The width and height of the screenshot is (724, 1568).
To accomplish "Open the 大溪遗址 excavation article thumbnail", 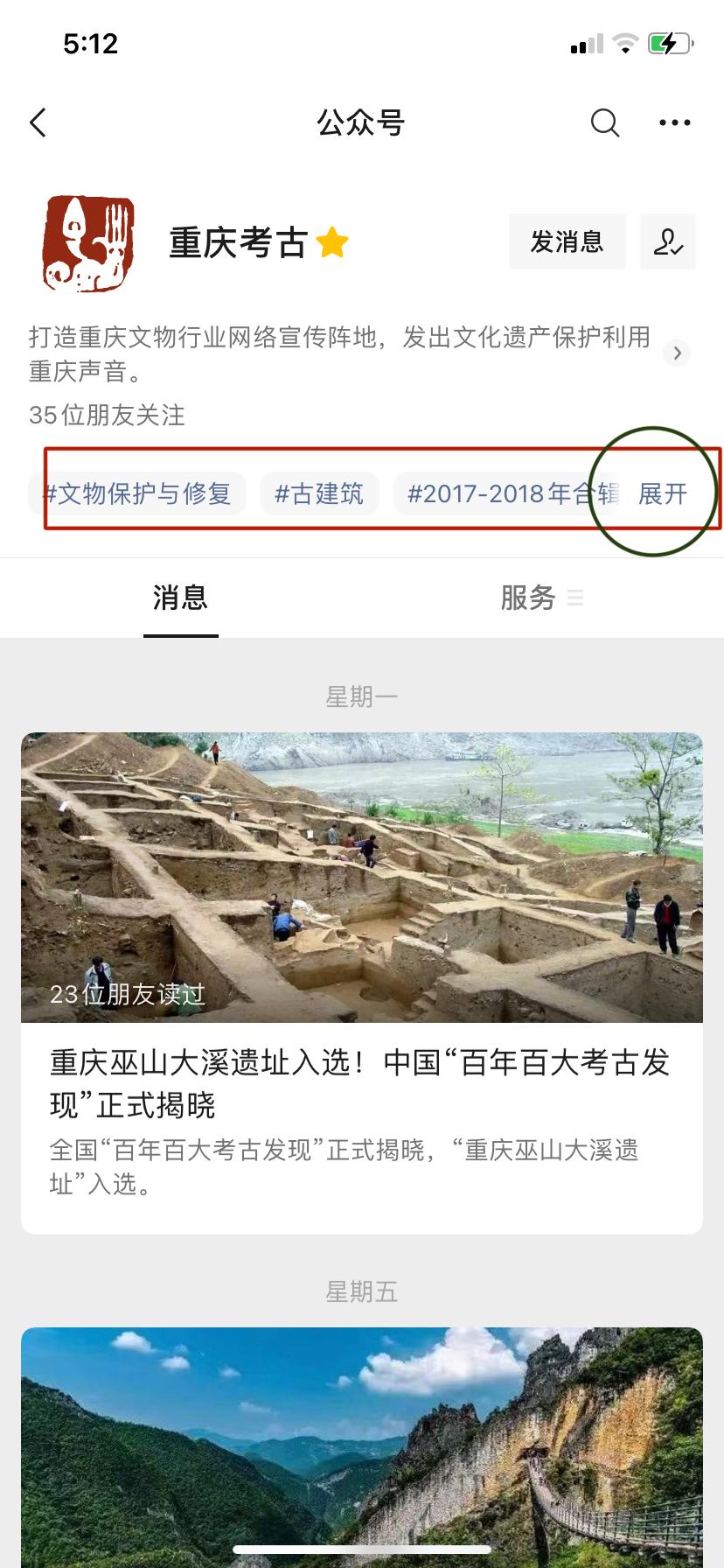I will (362, 878).
